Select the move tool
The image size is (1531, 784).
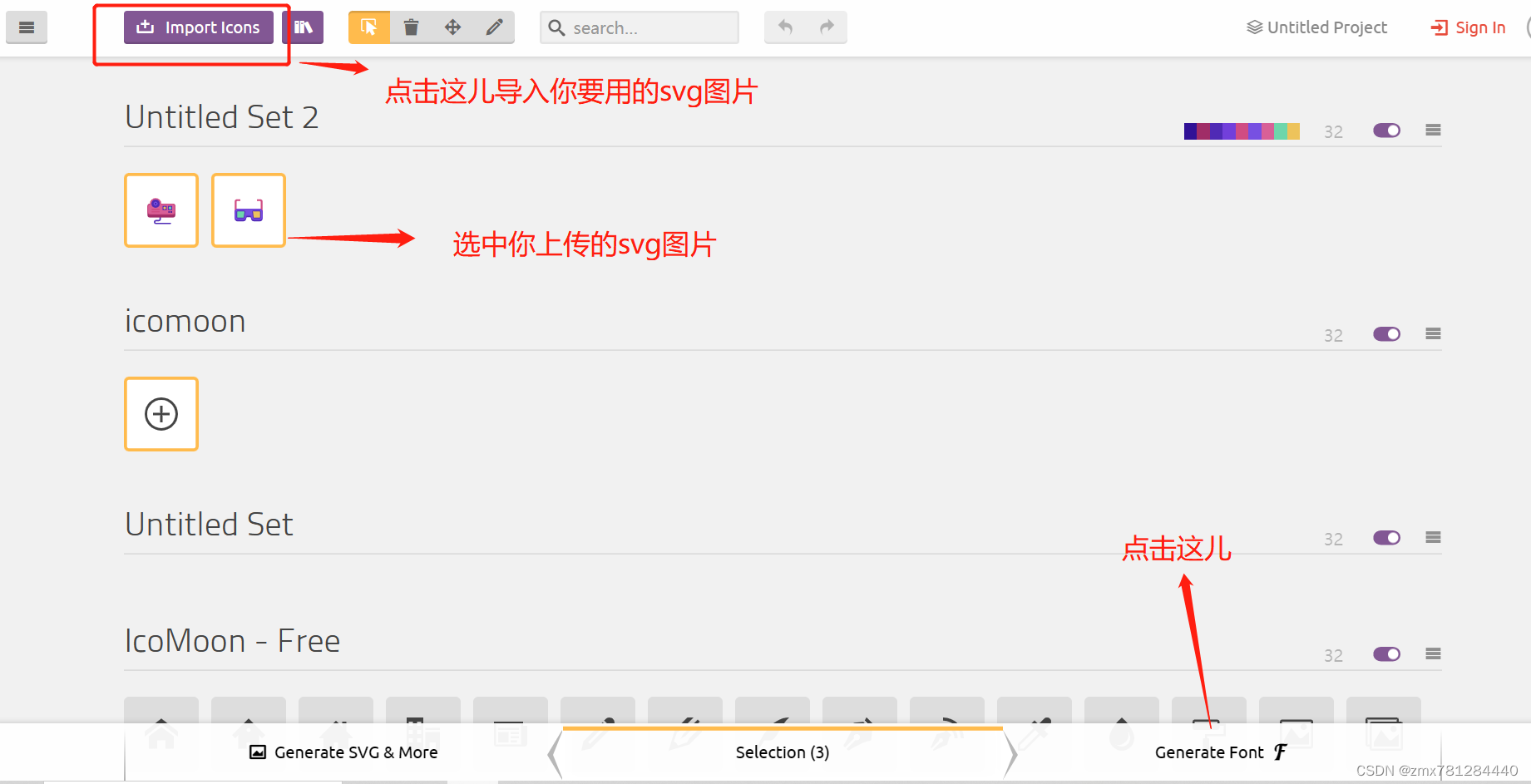[452, 27]
